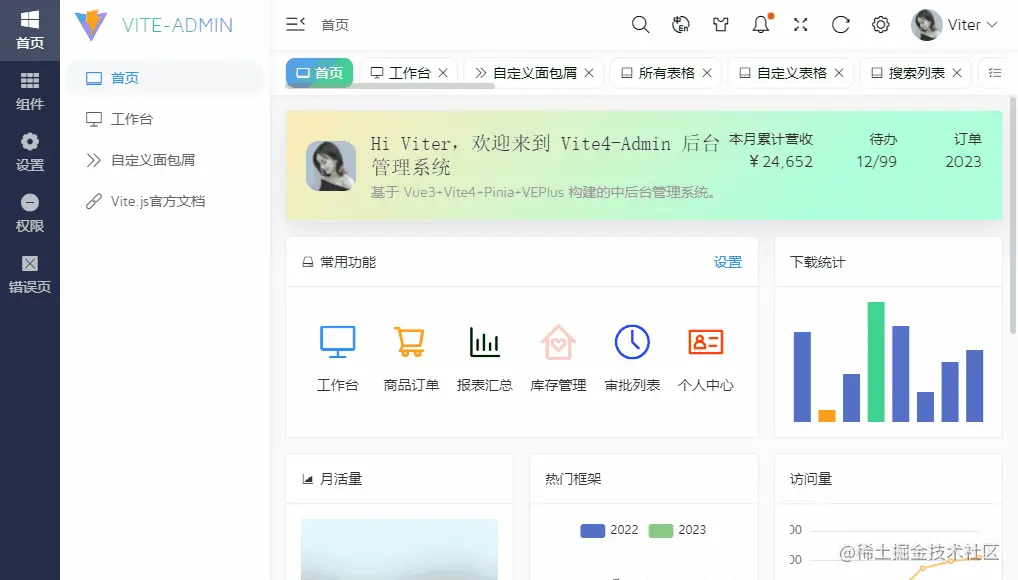Open the 商品订单 quick function

[x=411, y=355]
